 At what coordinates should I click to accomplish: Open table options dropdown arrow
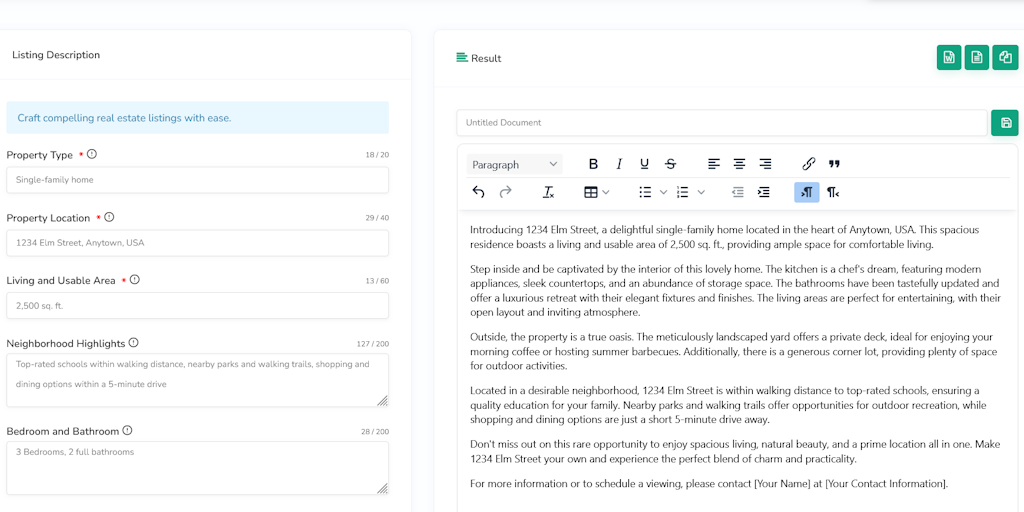(606, 192)
